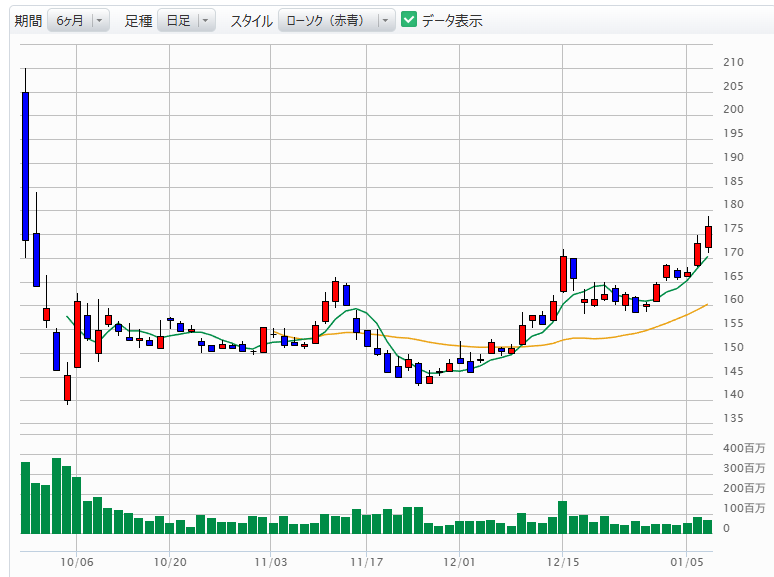
Task: Click the 100百万 volume axis label
Action: 742,508
